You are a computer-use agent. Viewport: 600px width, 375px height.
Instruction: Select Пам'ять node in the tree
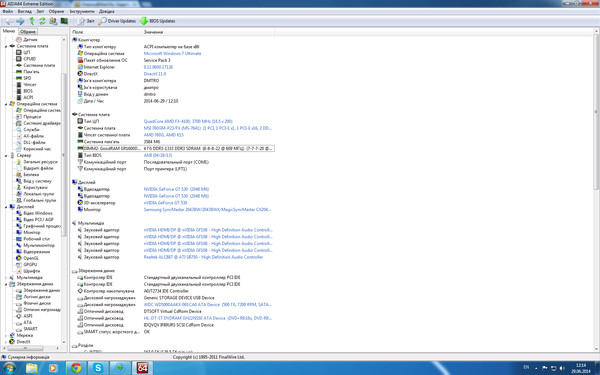click(x=31, y=72)
